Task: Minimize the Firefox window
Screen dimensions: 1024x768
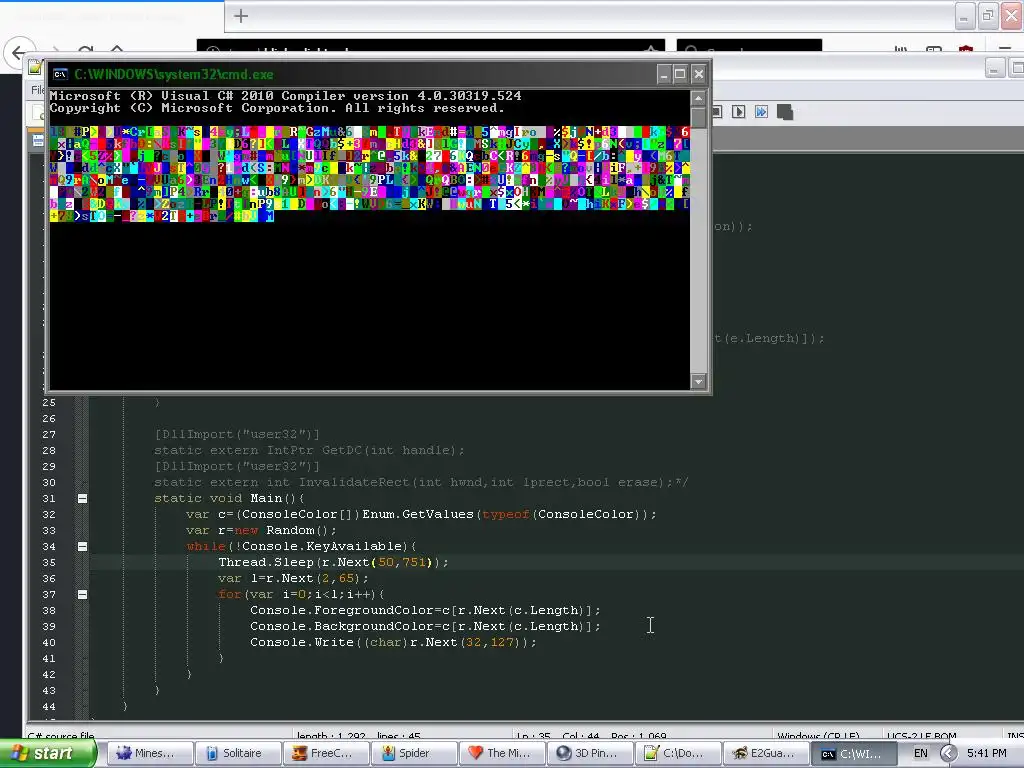Action: (x=965, y=16)
